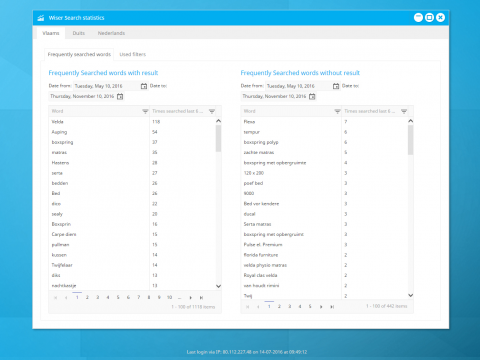The height and width of the screenshot is (360, 480).
Task: Click the right table scrollbar thumb
Action: pyautogui.click(x=410, y=140)
